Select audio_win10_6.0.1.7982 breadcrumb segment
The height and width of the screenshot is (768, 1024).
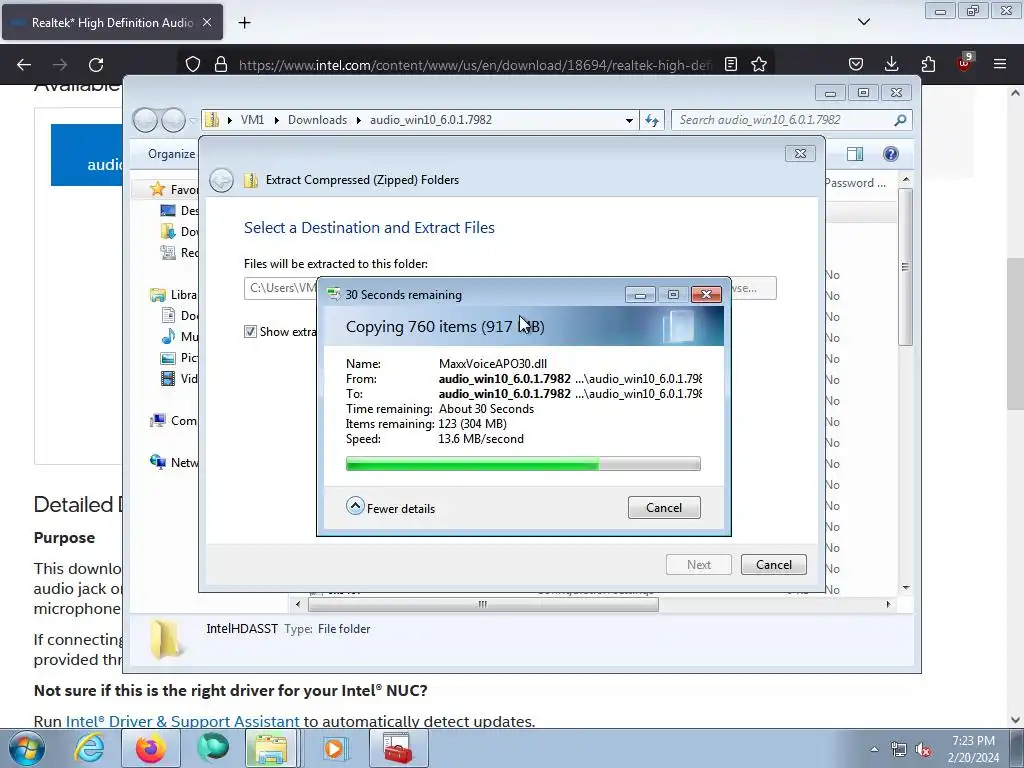click(x=430, y=120)
